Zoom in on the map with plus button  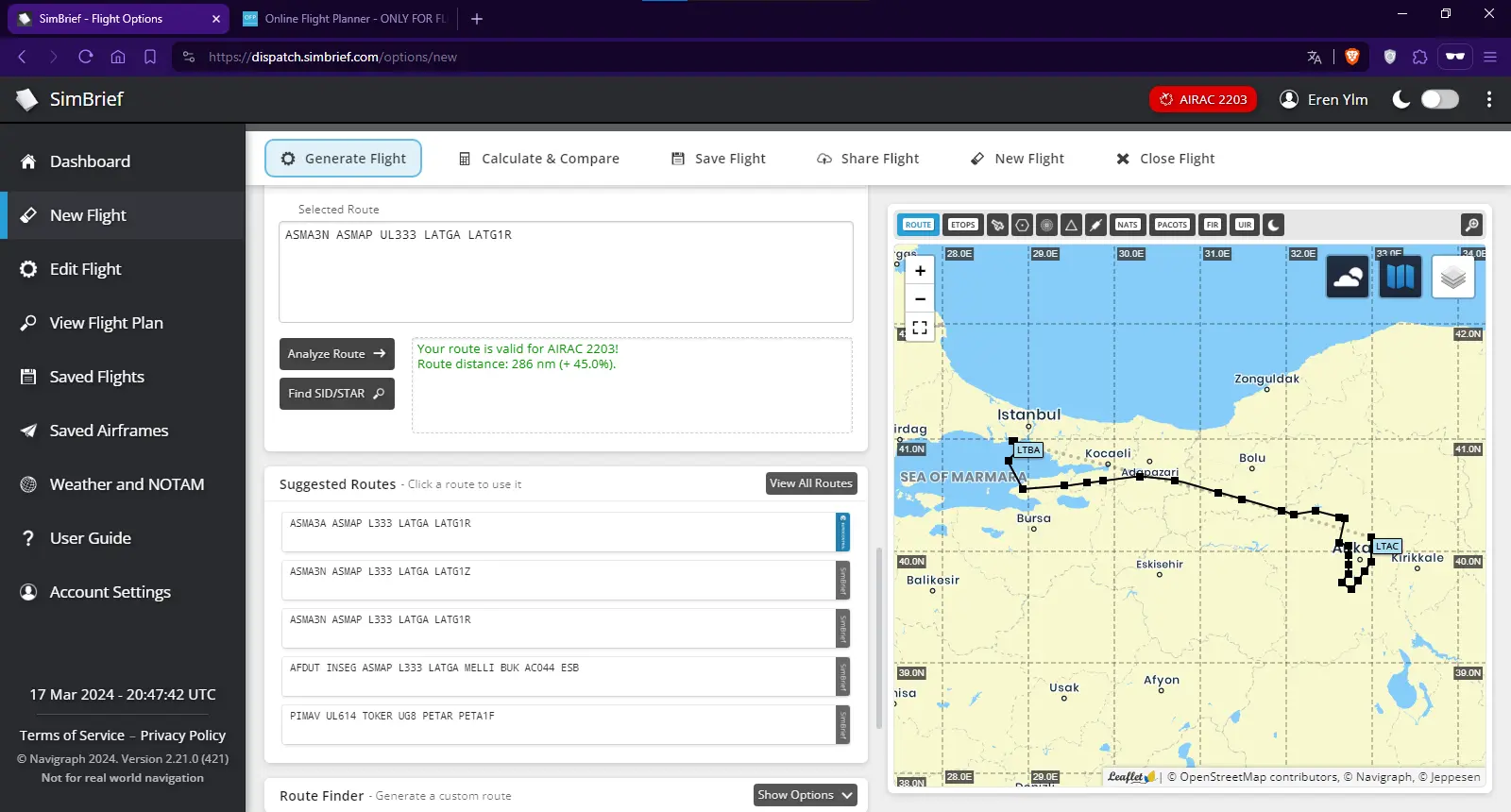[x=920, y=271]
